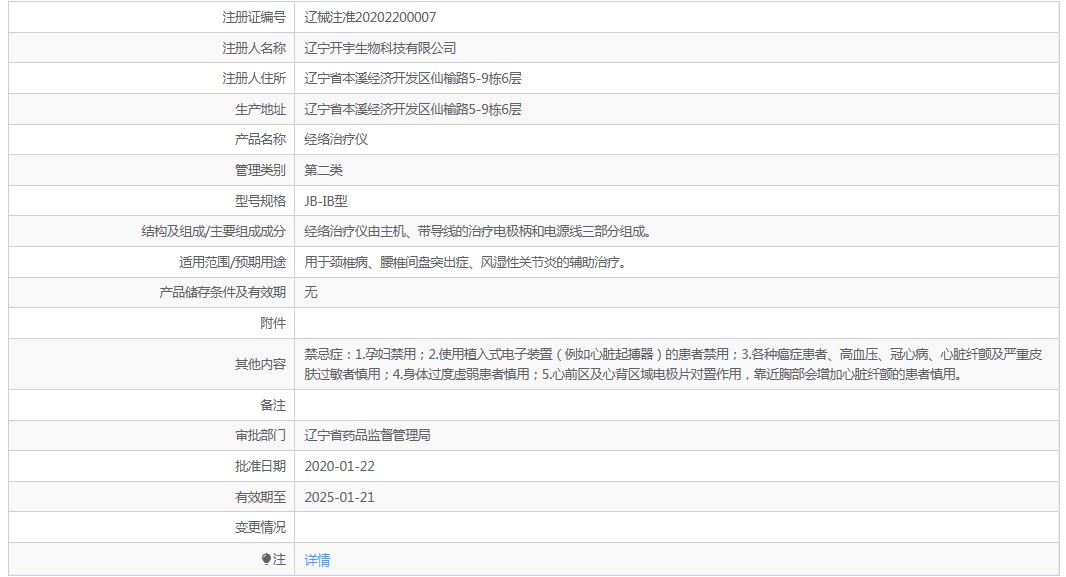
Task: Click the 备注 label
Action: [x=273, y=405]
